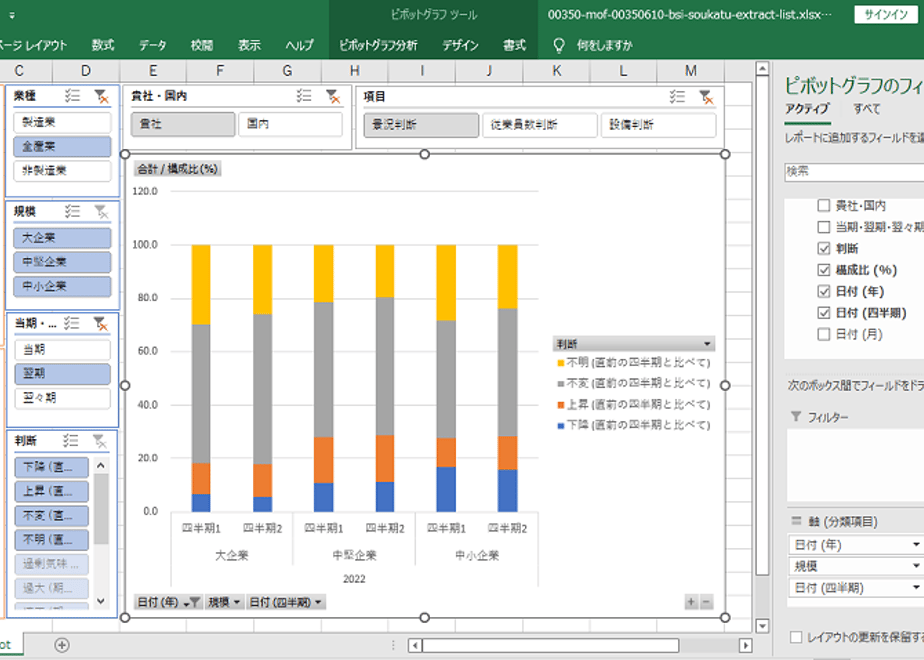Clear filter on 判断 slicer
Viewport: 924px width, 660px height.
click(x=100, y=440)
